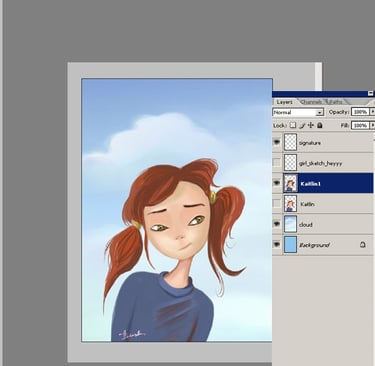The image size is (375, 366).
Task: Click the cloud layer thumbnail
Action: click(x=290, y=224)
